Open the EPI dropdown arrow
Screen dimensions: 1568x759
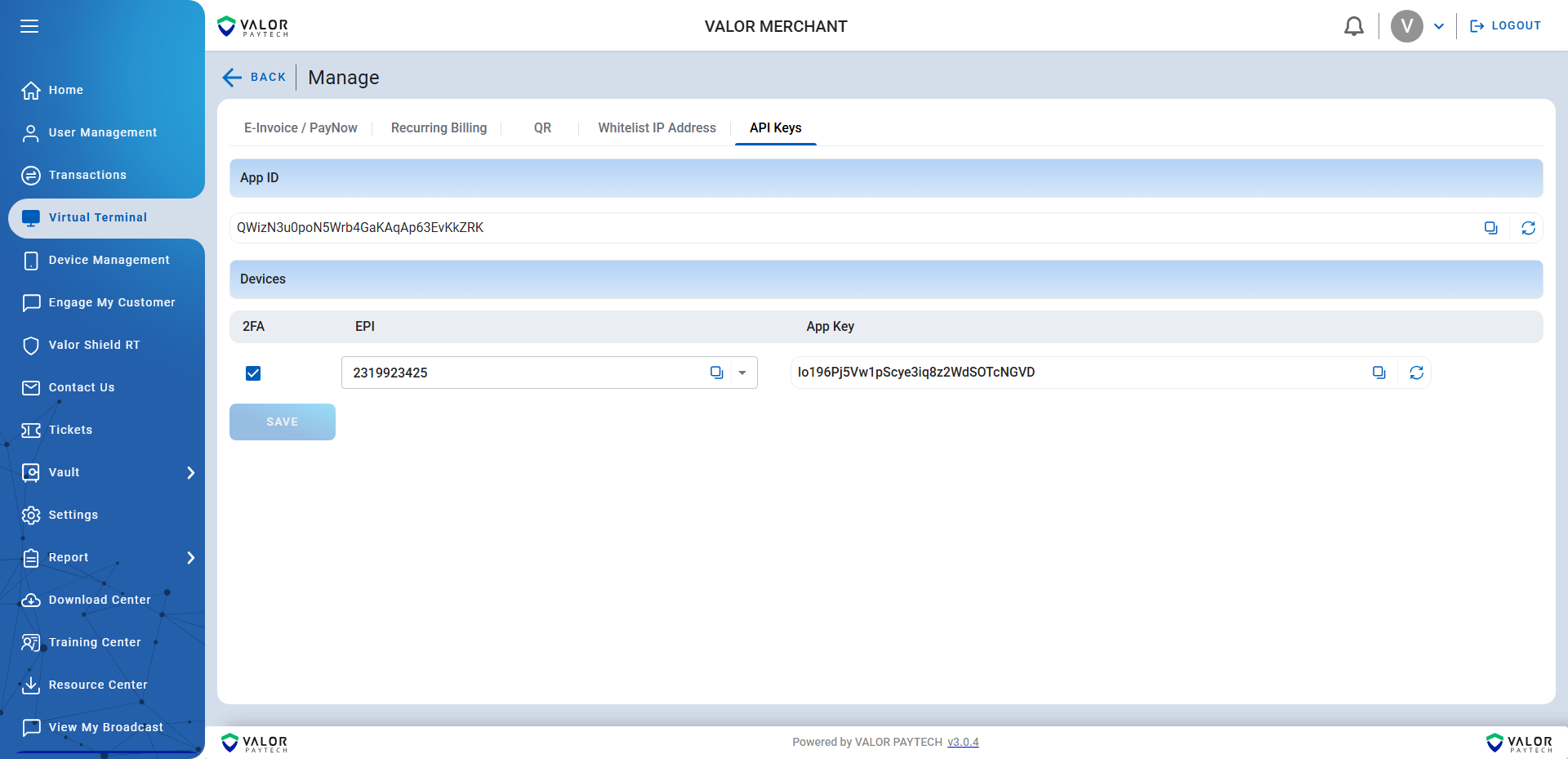742,373
